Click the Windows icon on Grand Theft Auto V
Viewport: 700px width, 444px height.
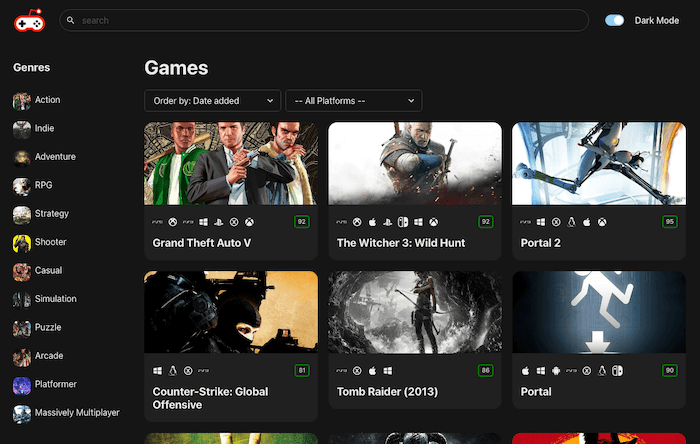coord(203,222)
